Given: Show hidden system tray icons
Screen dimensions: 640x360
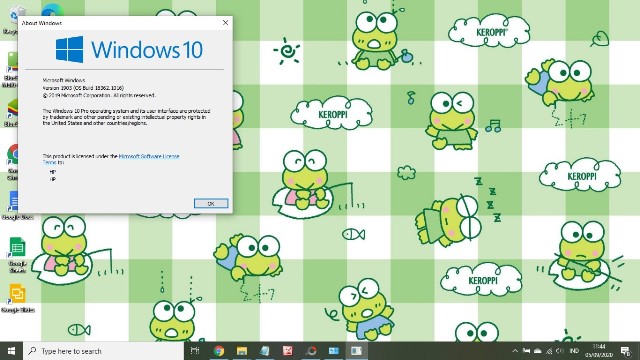Looking at the screenshot, I should point(515,351).
